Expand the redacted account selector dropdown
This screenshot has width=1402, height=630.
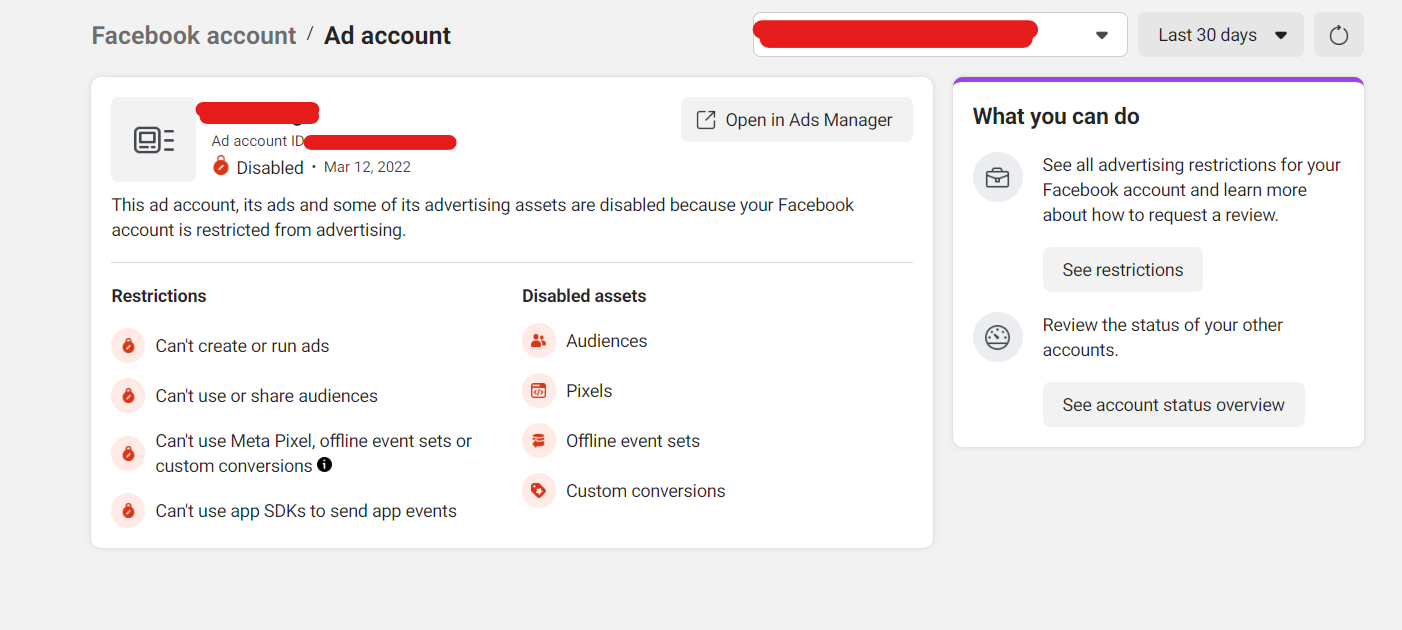(x=940, y=35)
